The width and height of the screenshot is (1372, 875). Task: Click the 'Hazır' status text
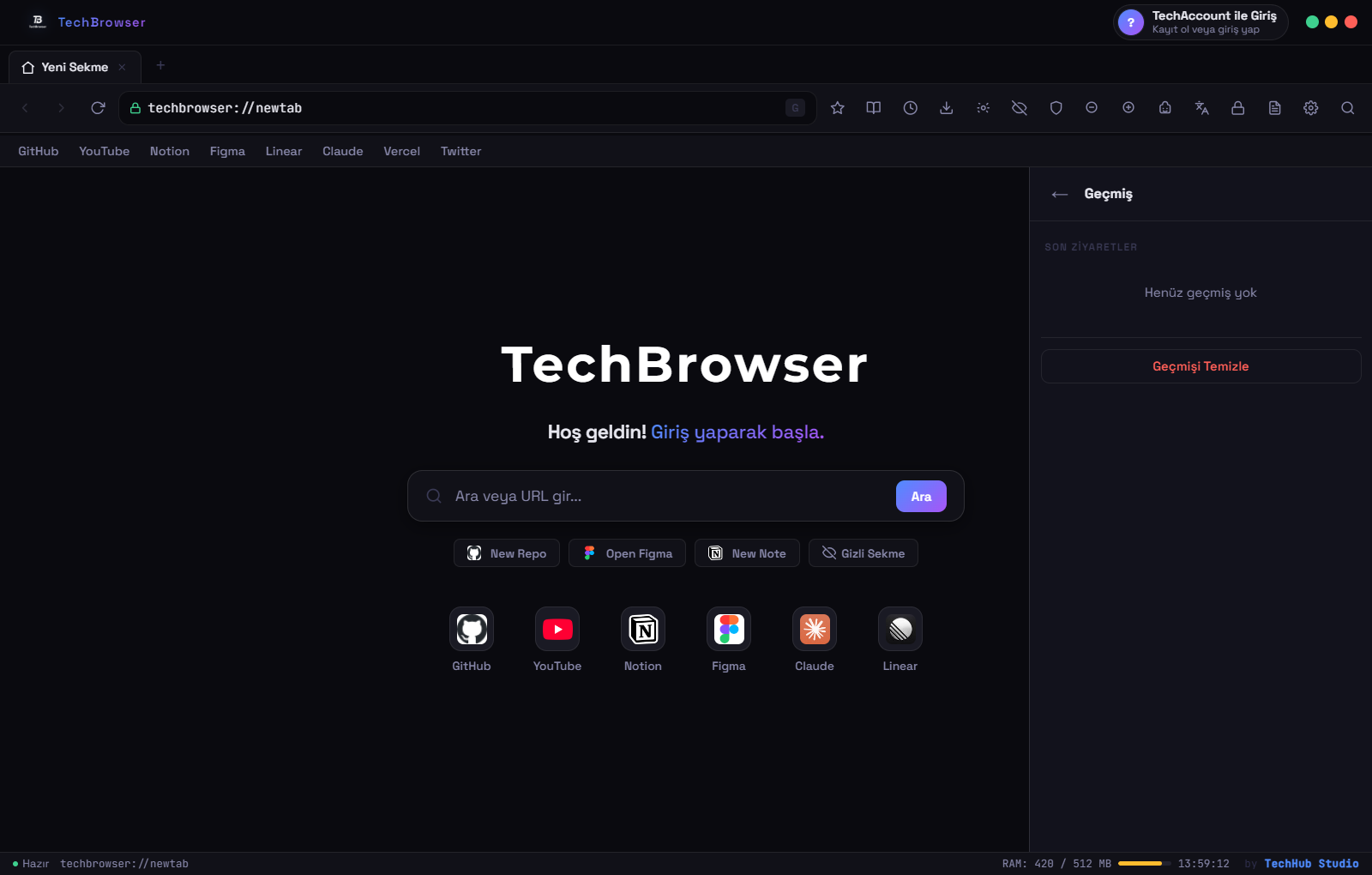click(36, 864)
